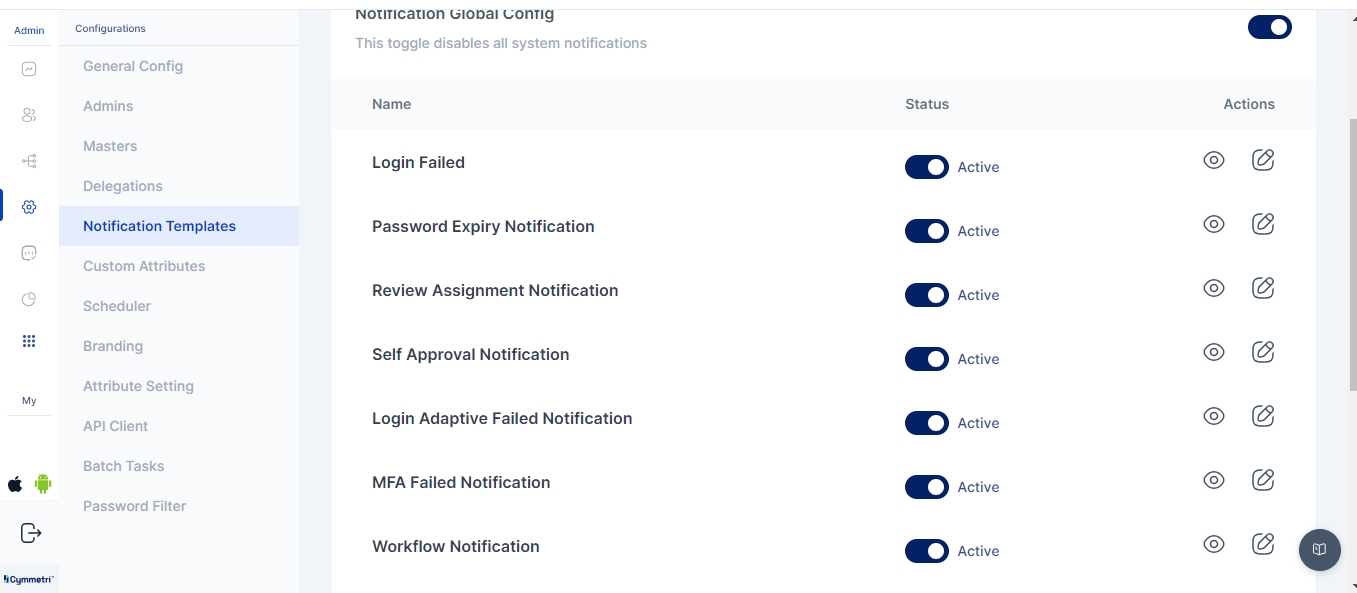Open the Scheduler configuration page
This screenshot has width=1357, height=593.
117,306
